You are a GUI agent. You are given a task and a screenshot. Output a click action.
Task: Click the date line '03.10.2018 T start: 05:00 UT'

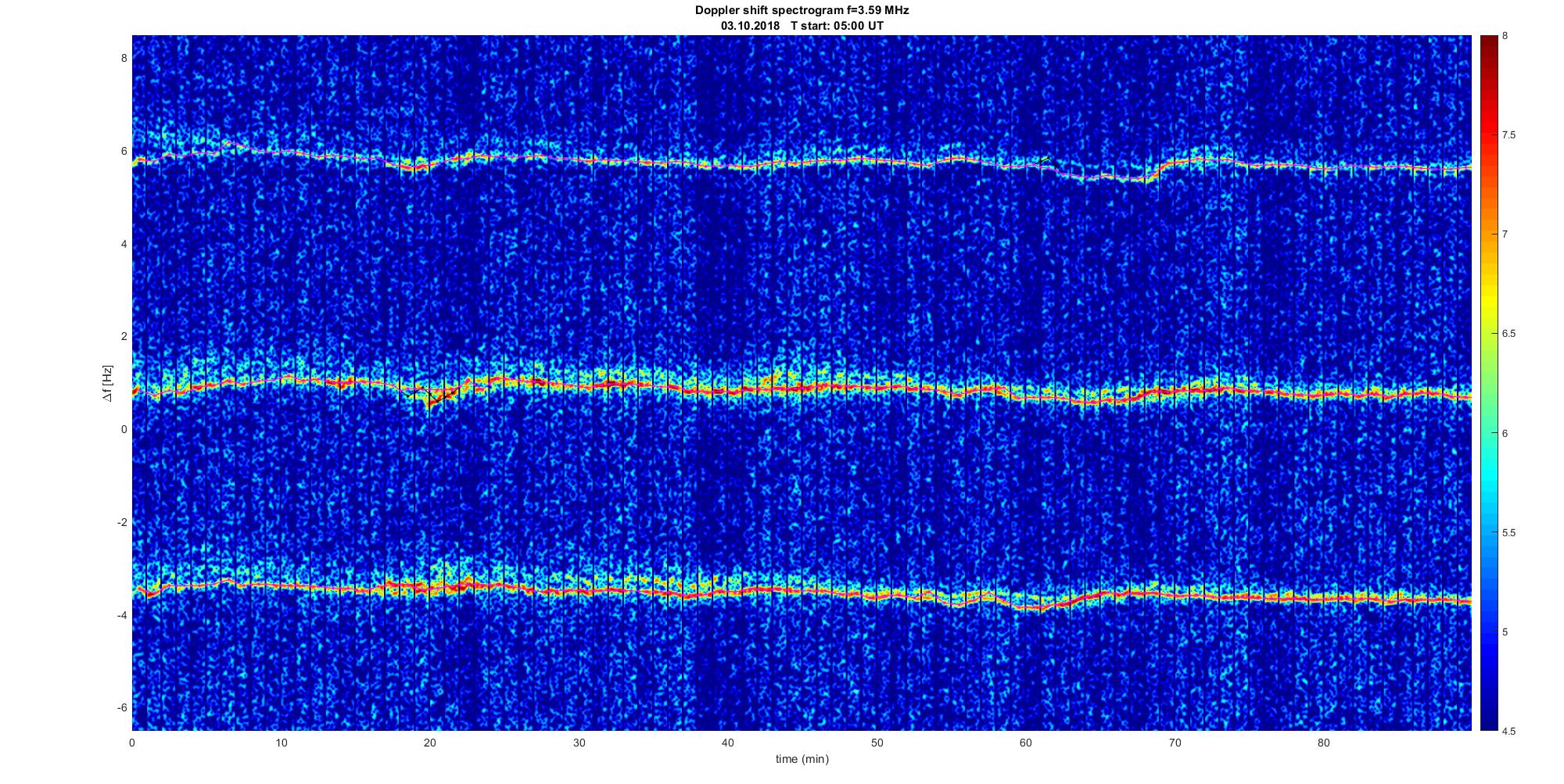pyautogui.click(x=802, y=26)
